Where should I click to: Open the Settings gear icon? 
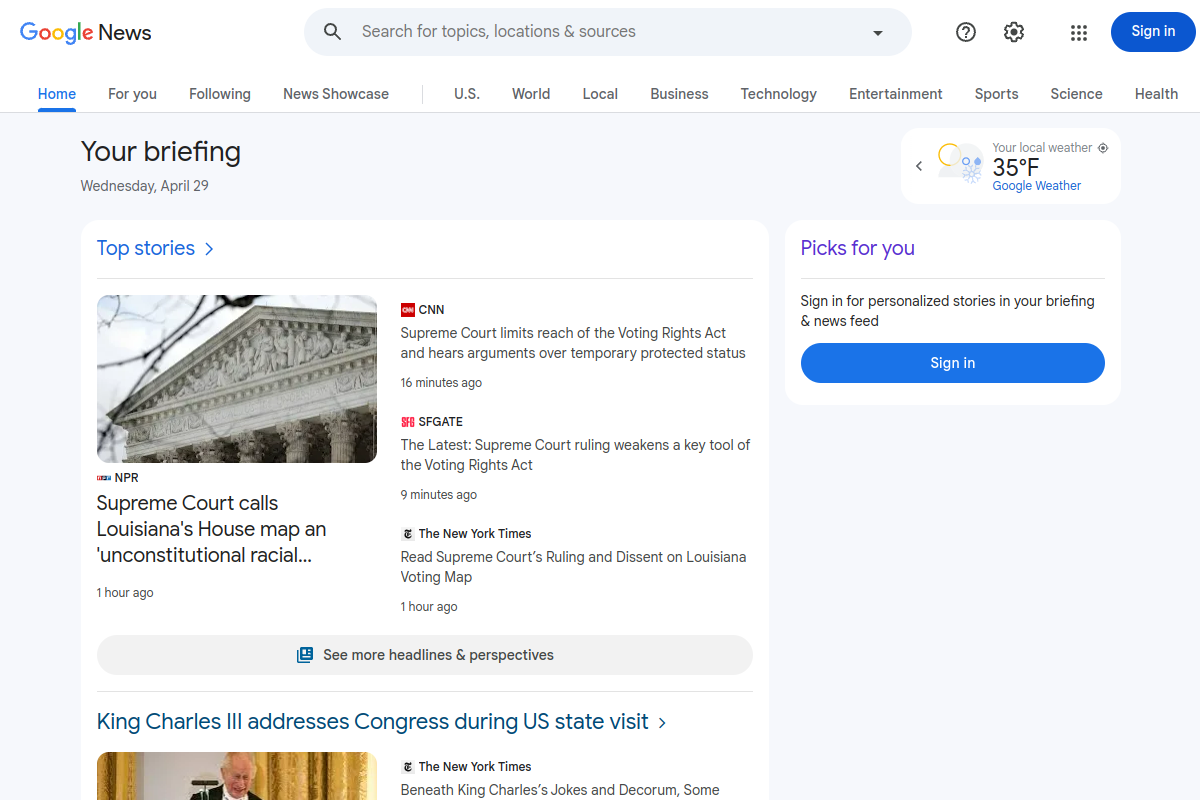(1014, 32)
